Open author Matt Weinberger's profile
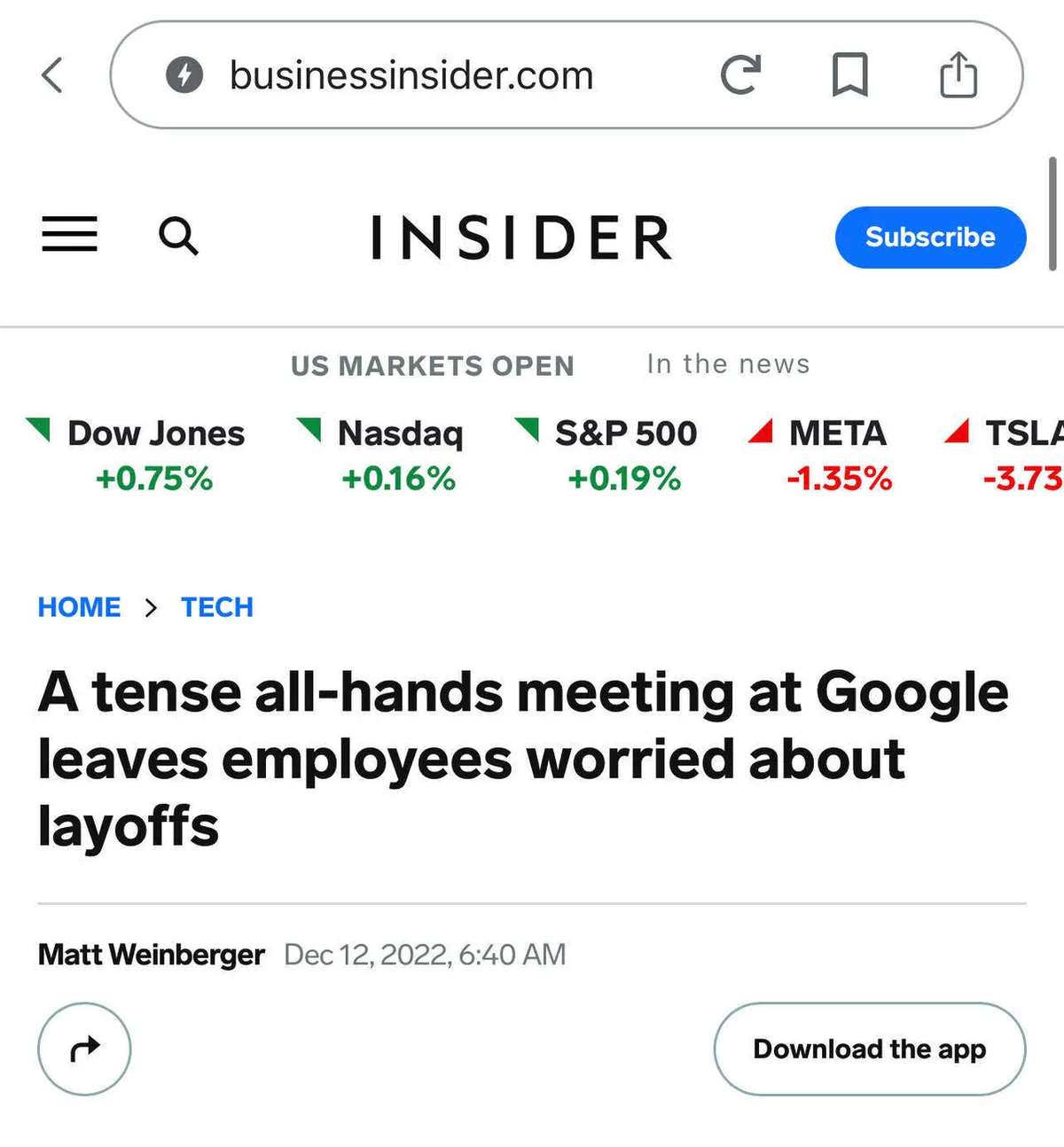The height and width of the screenshot is (1147, 1064). (x=151, y=955)
